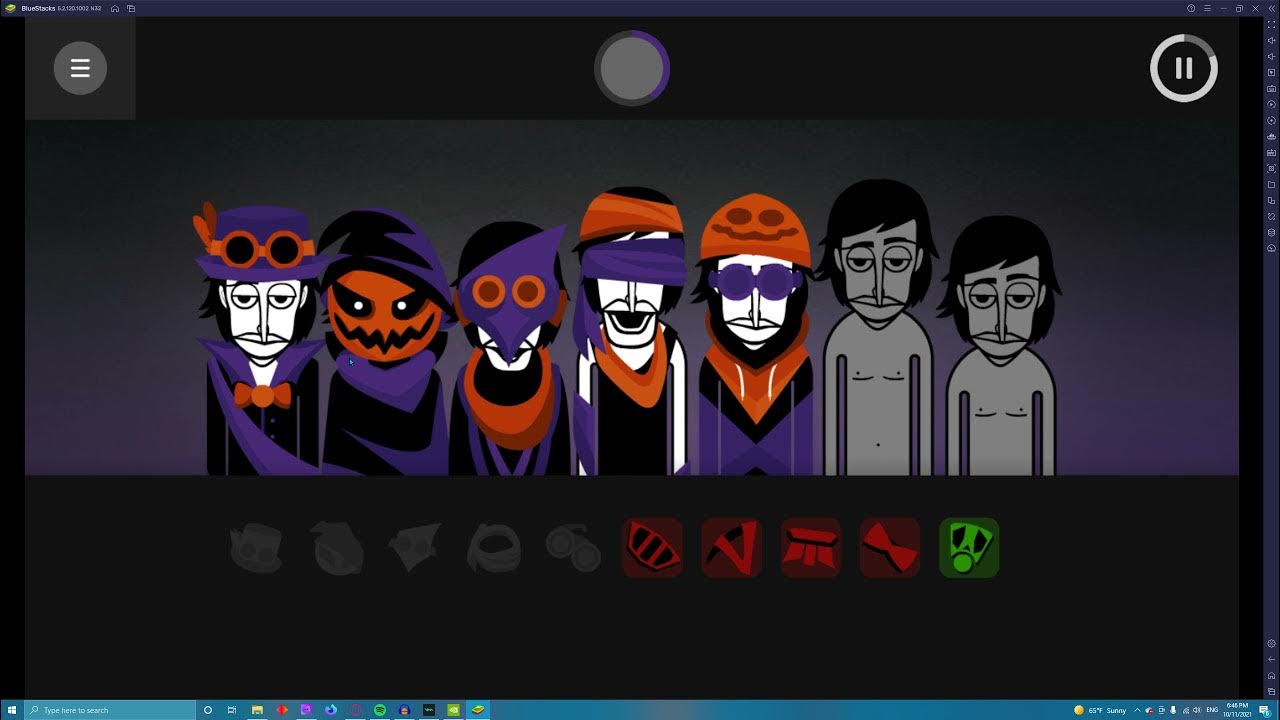Open BlueStacks multi-instance window icon in title bar
This screenshot has width=1280, height=720.
pyautogui.click(x=131, y=8)
